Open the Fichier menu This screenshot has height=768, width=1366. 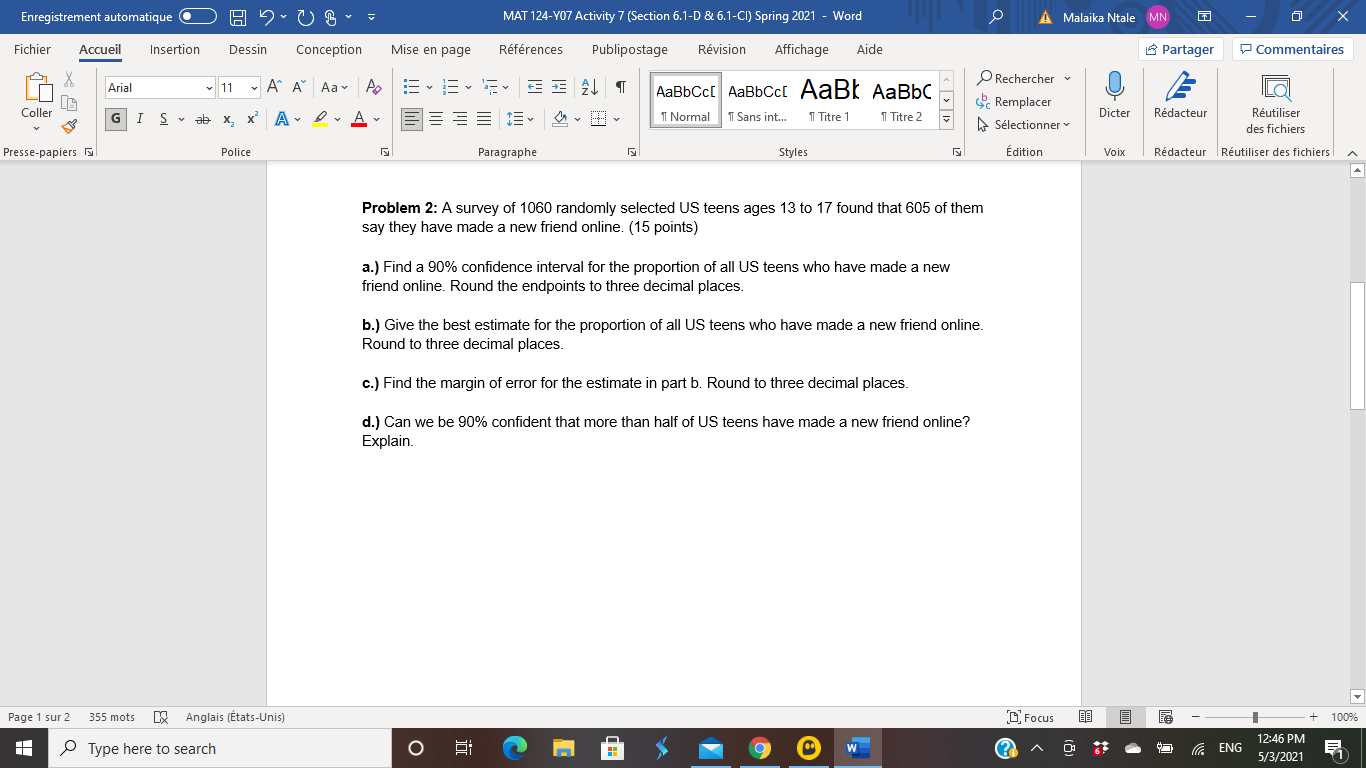(33, 49)
